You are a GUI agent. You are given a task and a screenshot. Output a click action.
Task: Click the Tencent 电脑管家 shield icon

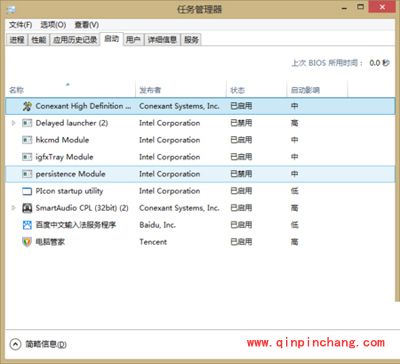[27, 242]
